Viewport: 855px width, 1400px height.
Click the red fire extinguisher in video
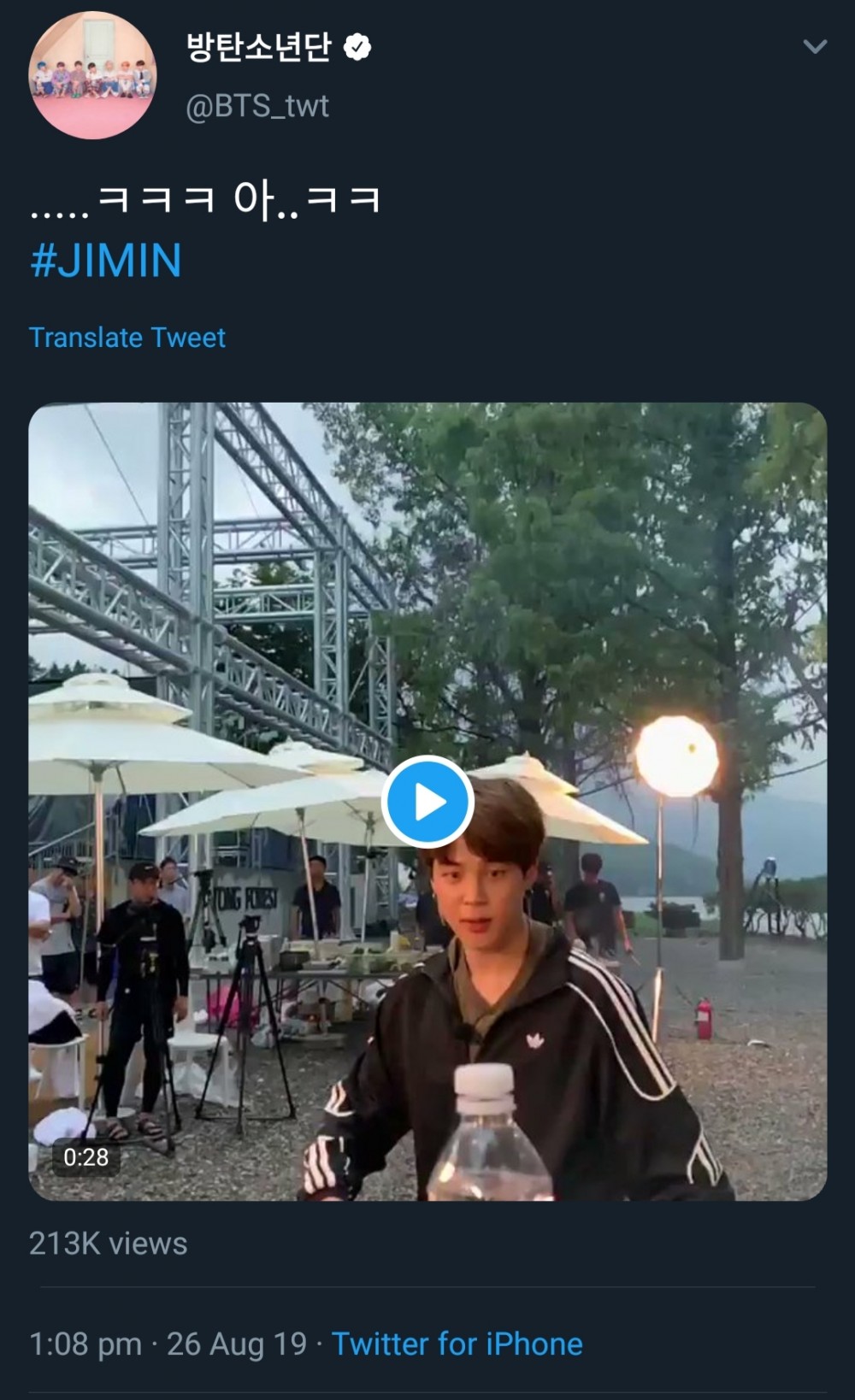coord(703,1019)
